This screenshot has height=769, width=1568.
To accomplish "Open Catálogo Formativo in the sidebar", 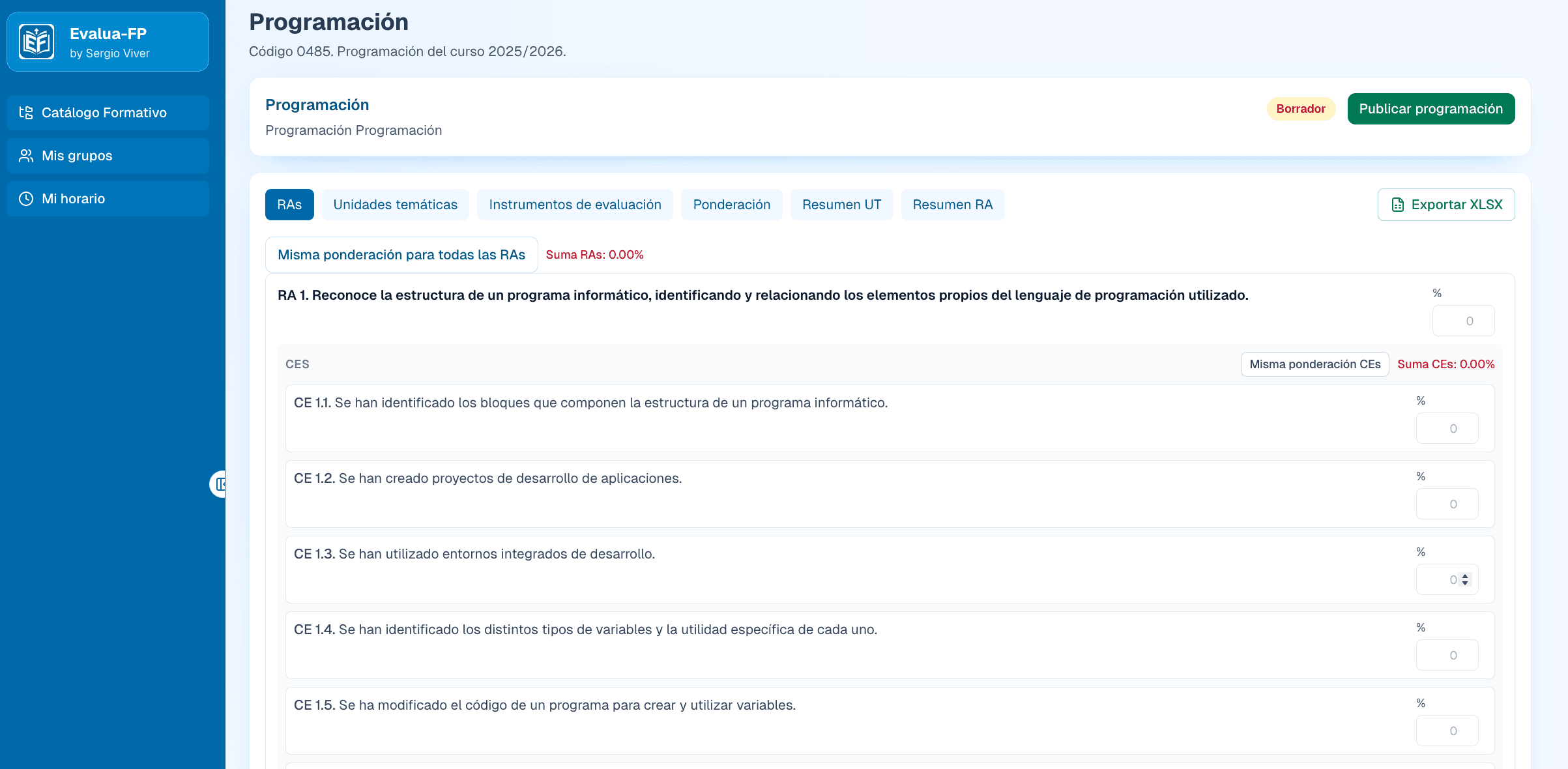I will pos(108,113).
